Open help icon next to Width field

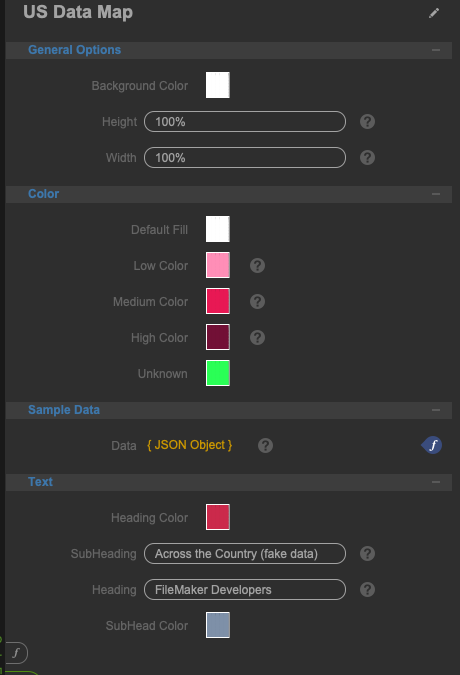(367, 158)
